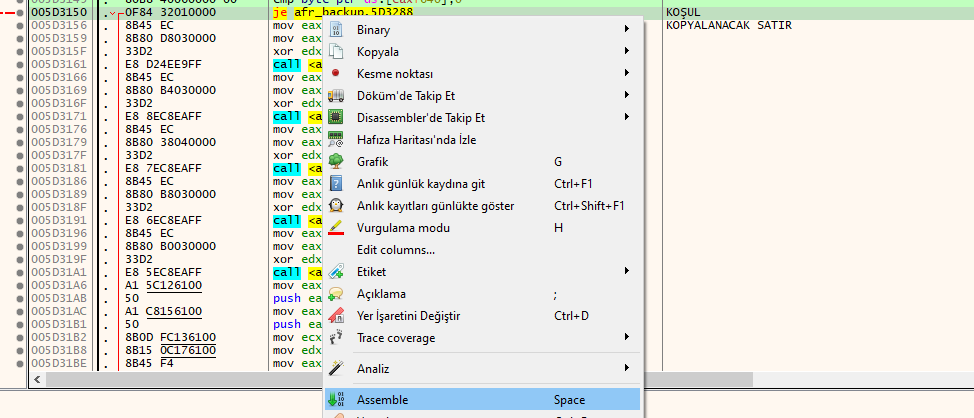Click bytes E8 D24EE9FF

(163, 64)
